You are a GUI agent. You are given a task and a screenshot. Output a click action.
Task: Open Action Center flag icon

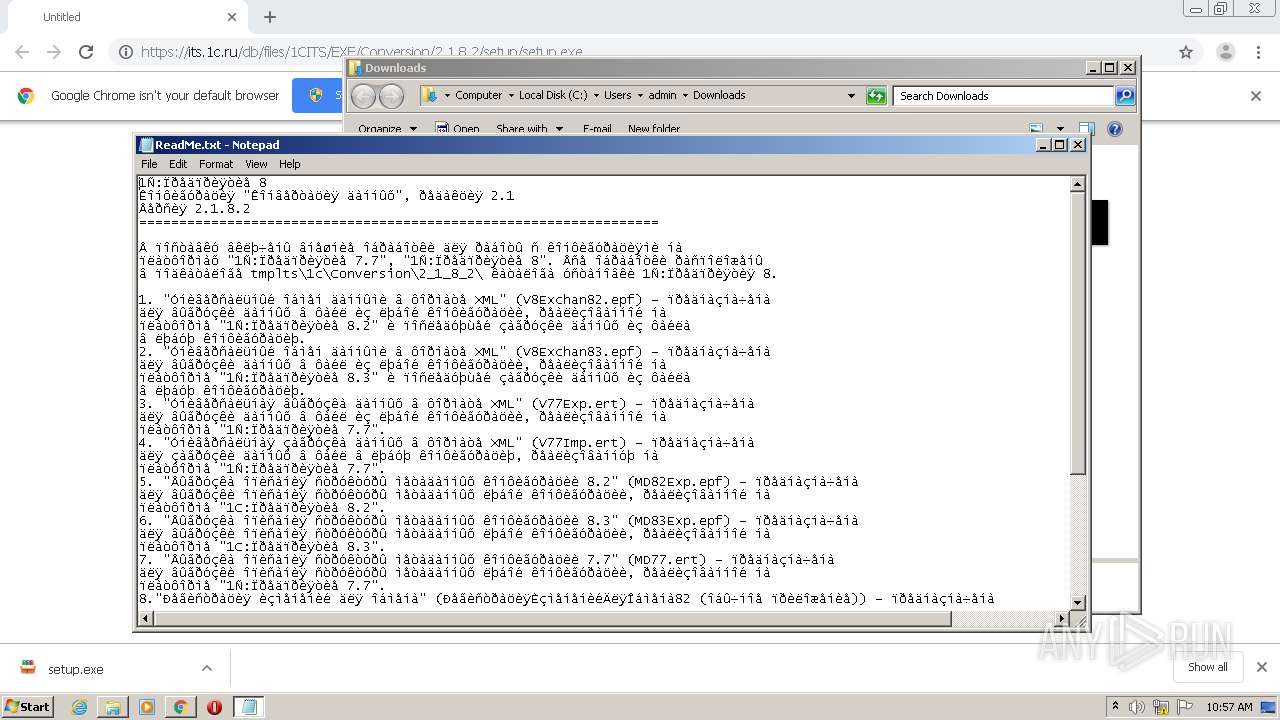pyautogui.click(x=1184, y=707)
